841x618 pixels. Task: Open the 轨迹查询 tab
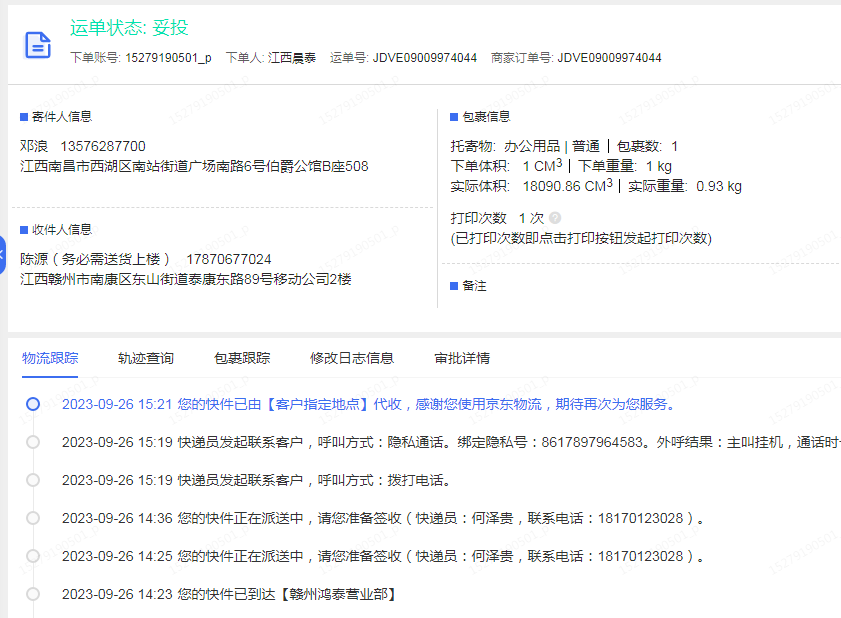click(x=145, y=358)
